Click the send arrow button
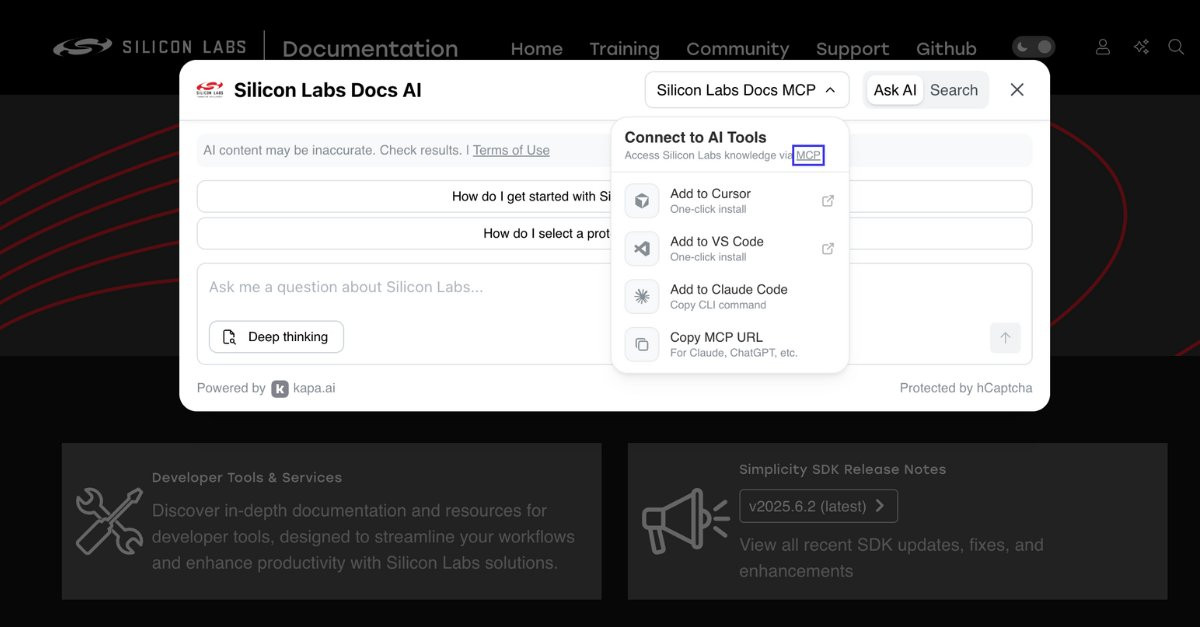The width and height of the screenshot is (1200, 627). (1005, 338)
